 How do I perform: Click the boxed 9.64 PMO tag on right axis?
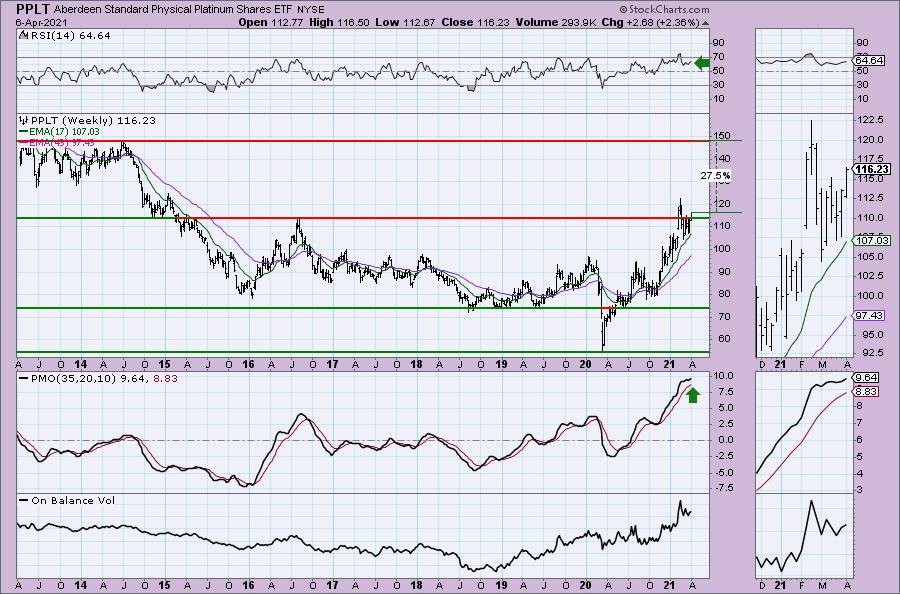point(866,378)
